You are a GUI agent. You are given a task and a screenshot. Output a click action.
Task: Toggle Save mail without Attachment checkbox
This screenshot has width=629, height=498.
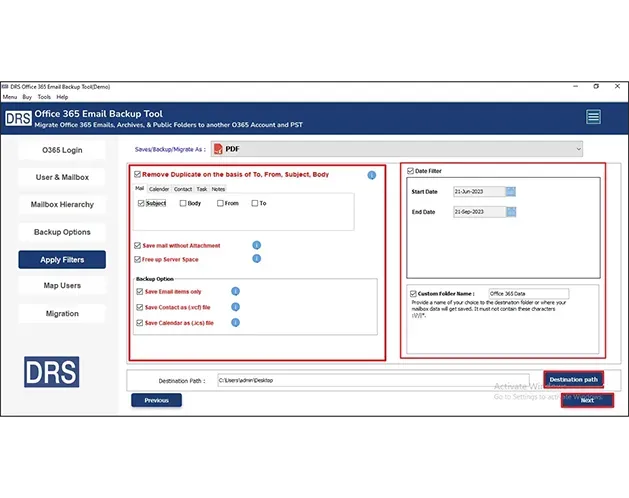coord(137,245)
